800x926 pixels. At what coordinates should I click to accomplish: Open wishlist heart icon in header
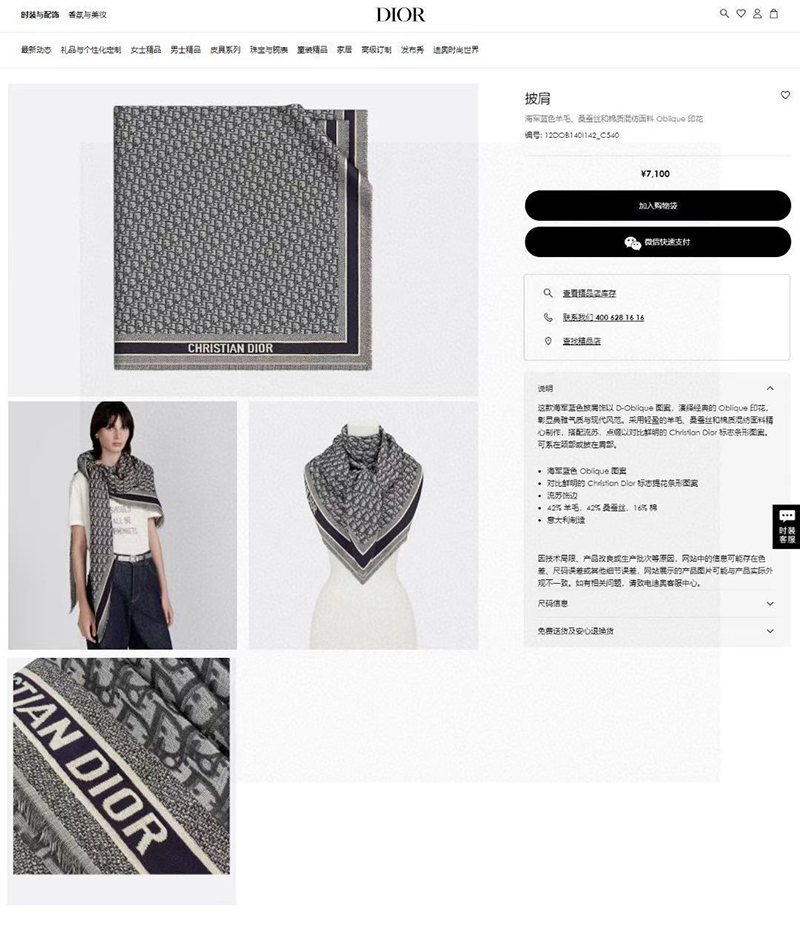click(x=740, y=14)
